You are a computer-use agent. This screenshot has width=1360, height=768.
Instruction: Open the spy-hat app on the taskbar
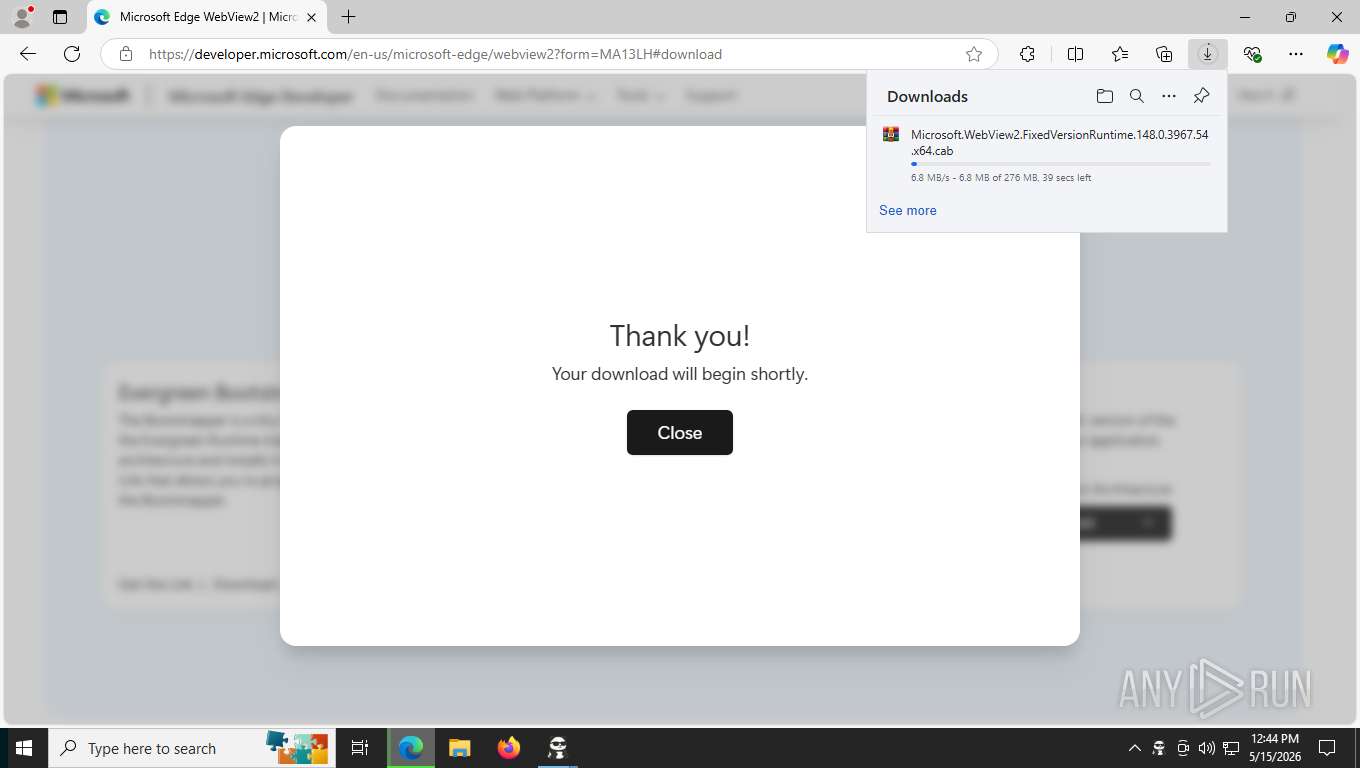coord(557,748)
